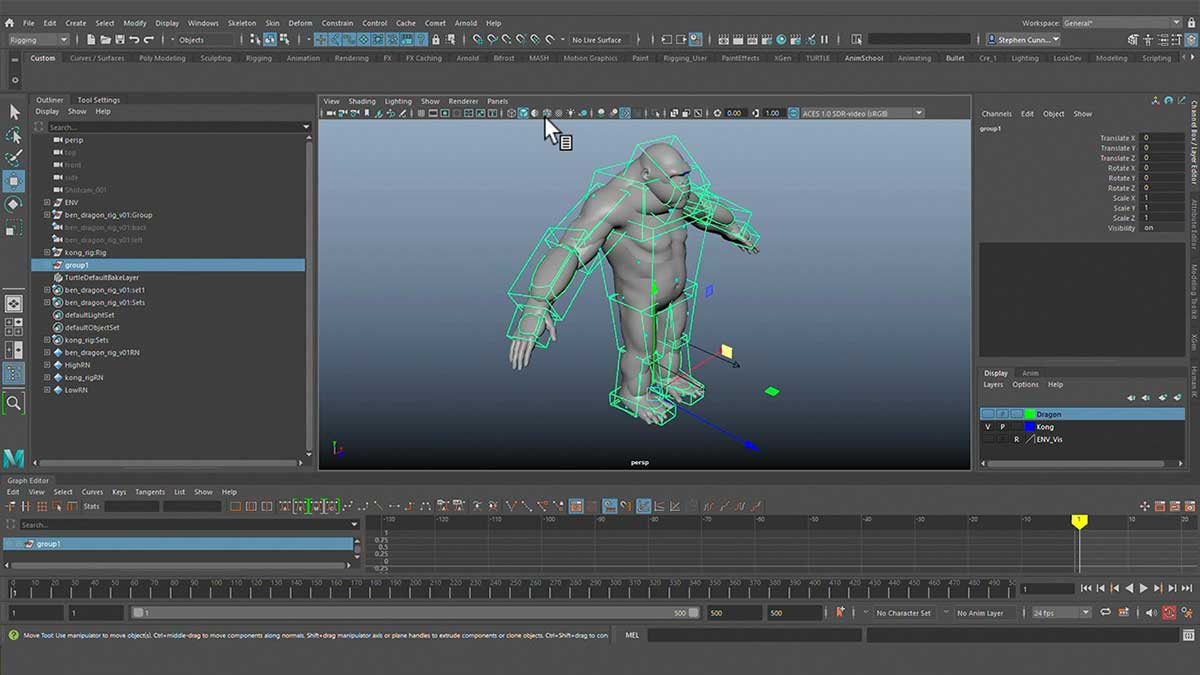Open the Graph Editor search field magnifier icon

(x=9, y=524)
